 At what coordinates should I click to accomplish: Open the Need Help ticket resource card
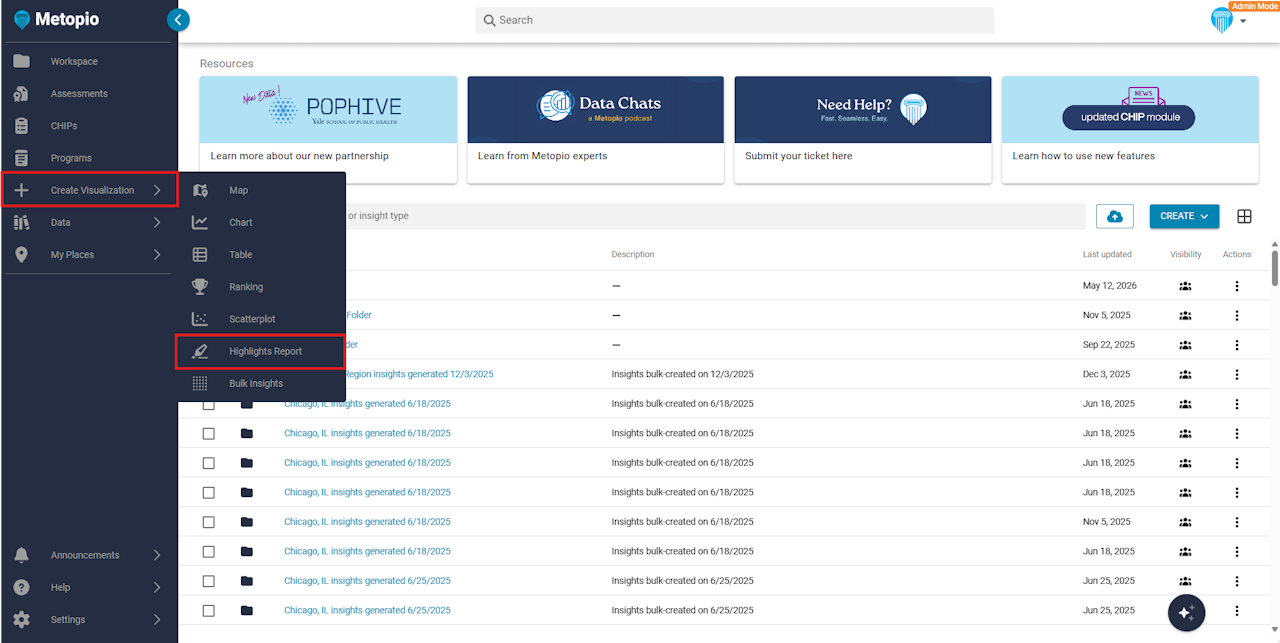(x=863, y=130)
